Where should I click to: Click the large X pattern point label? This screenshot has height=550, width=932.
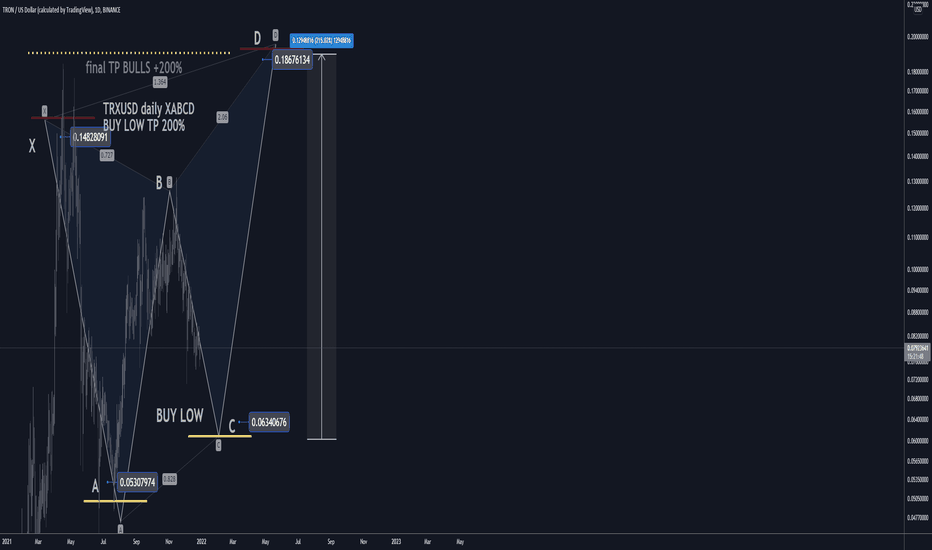tap(32, 146)
